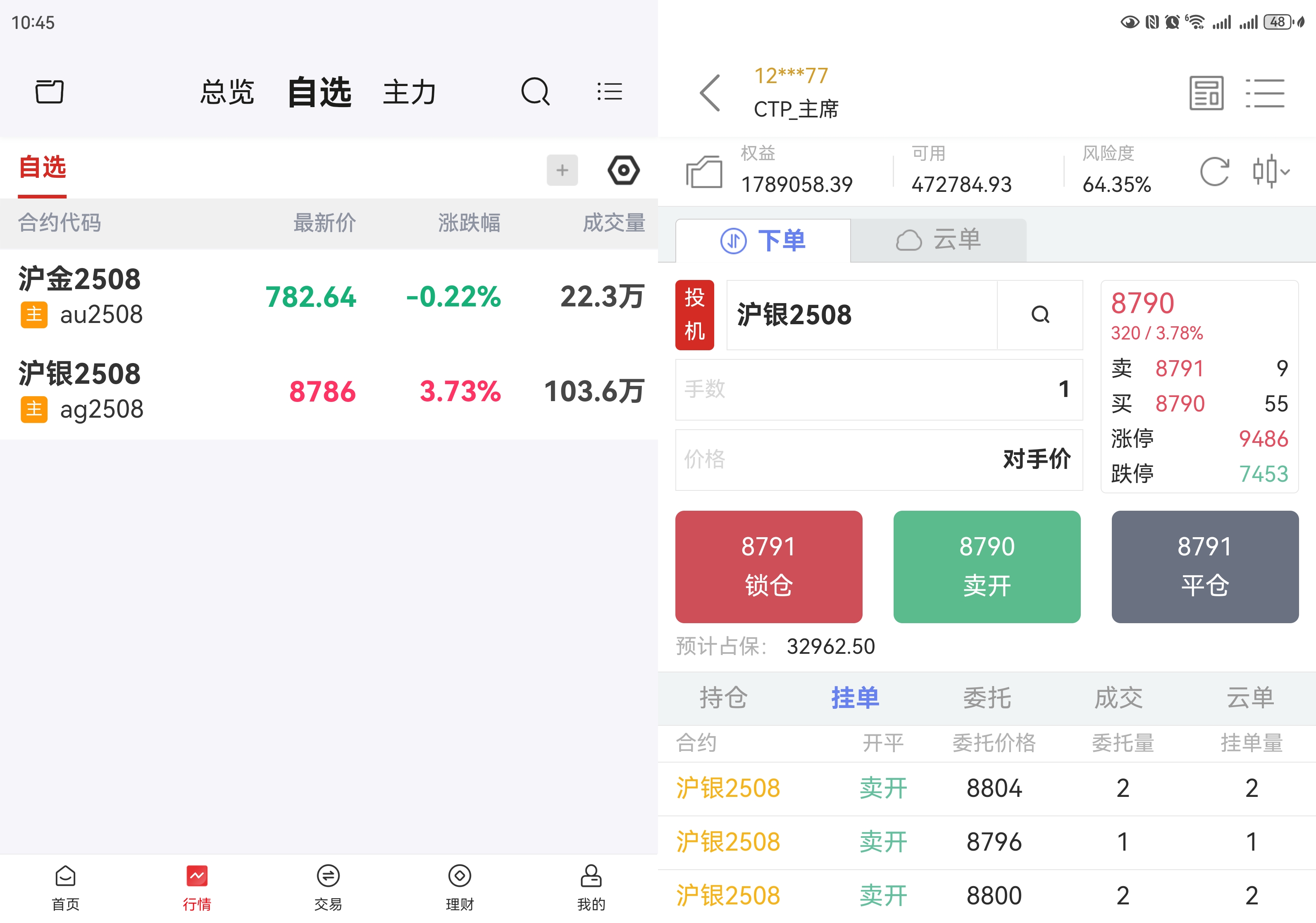Open the 委托 tab in the order list

click(987, 698)
